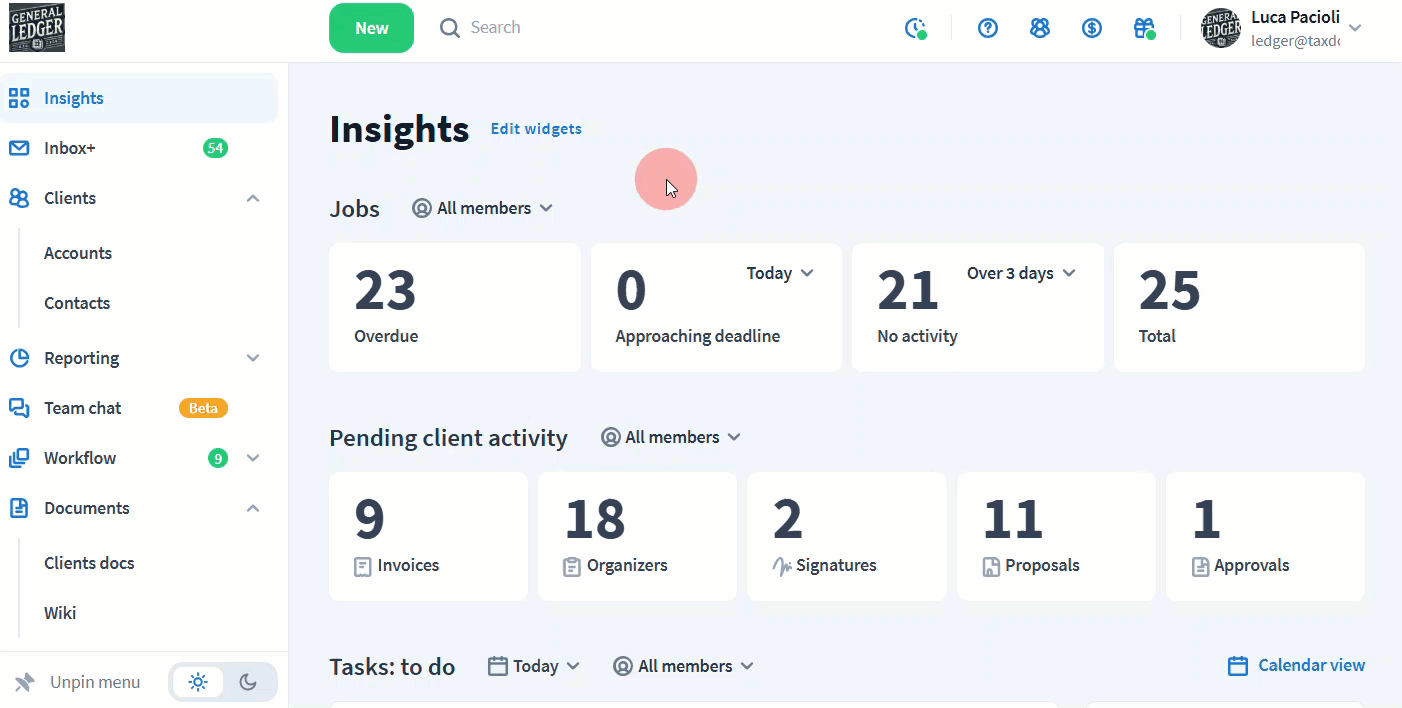Open the 23 Overdue jobs card

click(454, 307)
